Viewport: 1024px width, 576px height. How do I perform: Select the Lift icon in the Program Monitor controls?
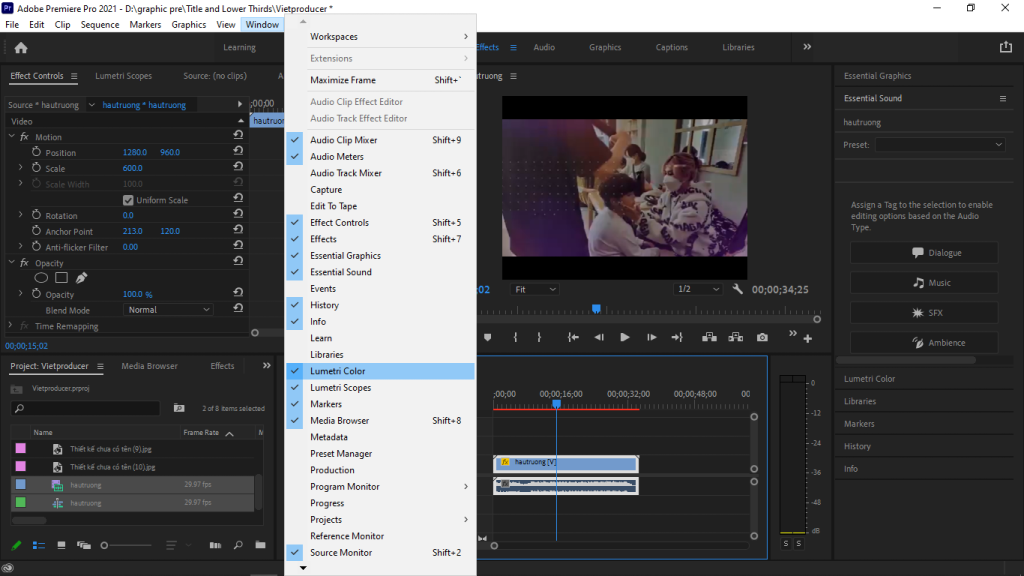(x=709, y=338)
